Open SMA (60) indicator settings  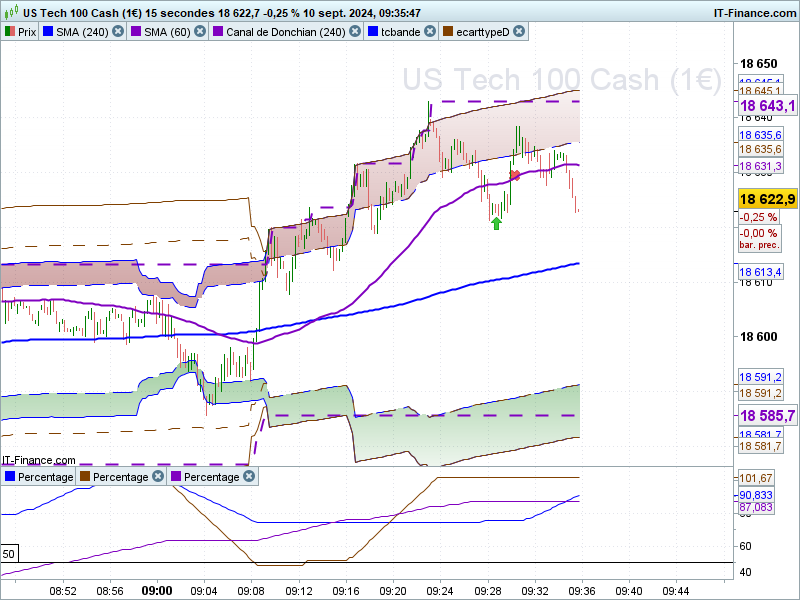pos(167,32)
